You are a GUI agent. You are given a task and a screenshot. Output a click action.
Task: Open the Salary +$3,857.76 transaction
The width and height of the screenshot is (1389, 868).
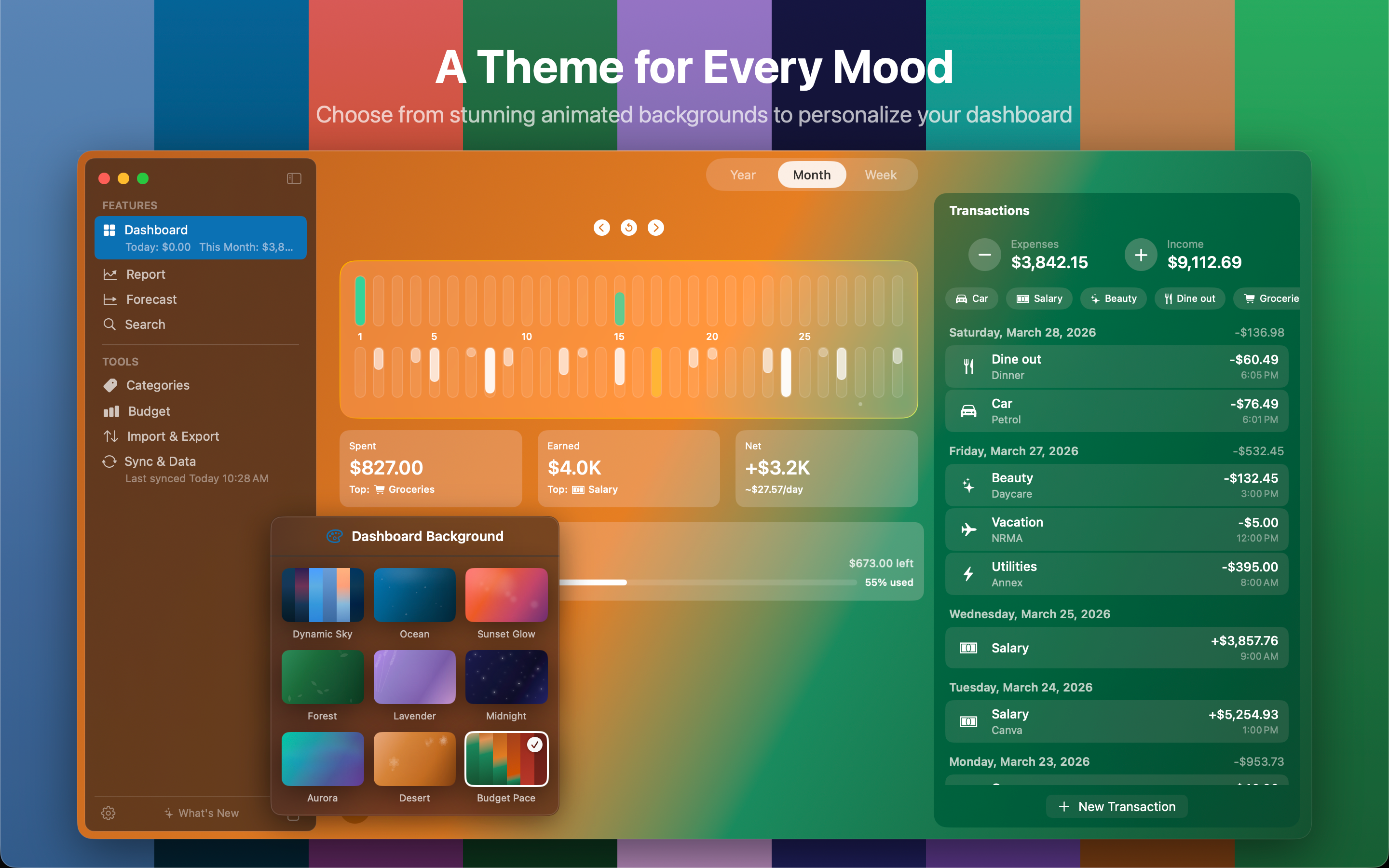point(1117,648)
